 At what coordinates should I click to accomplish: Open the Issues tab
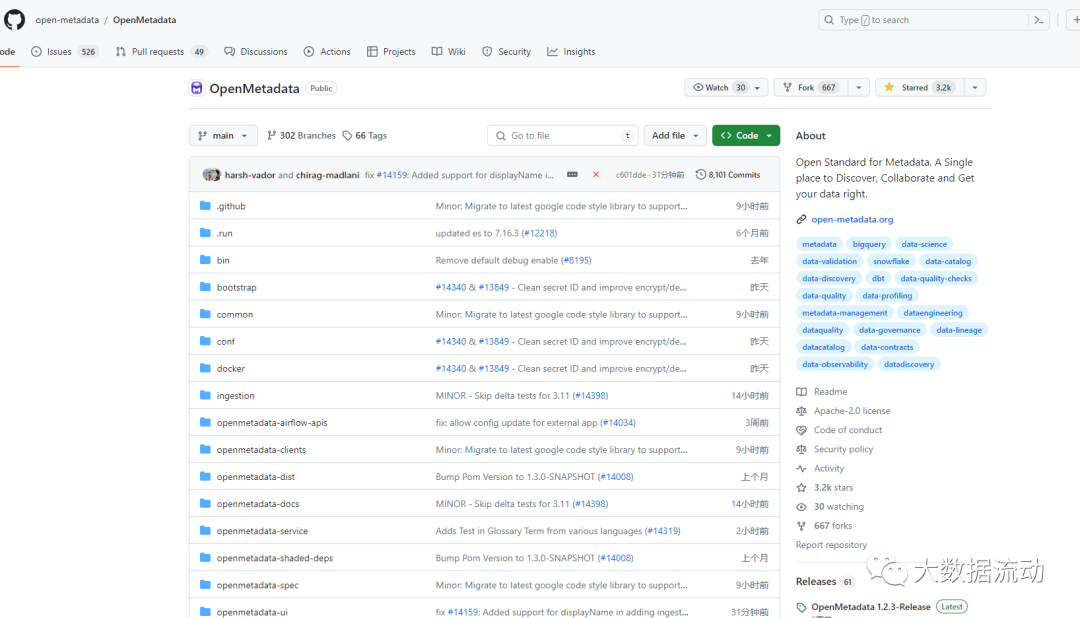[x=64, y=52]
